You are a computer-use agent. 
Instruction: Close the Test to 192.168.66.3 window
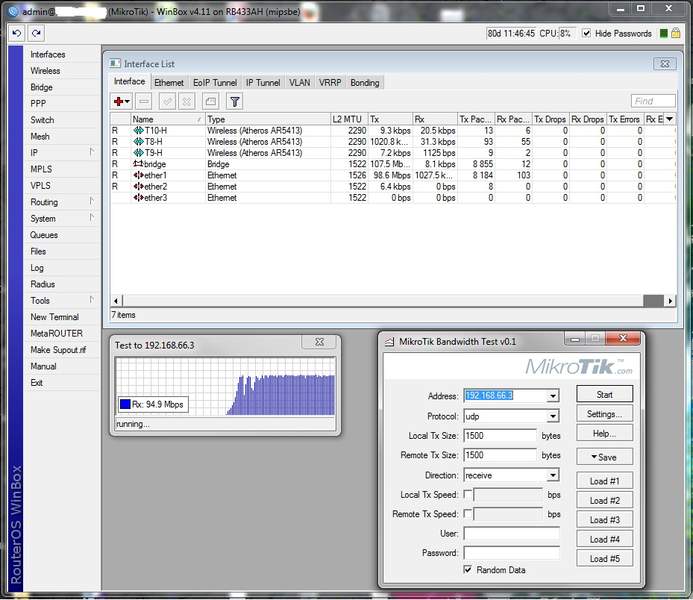coord(319,342)
